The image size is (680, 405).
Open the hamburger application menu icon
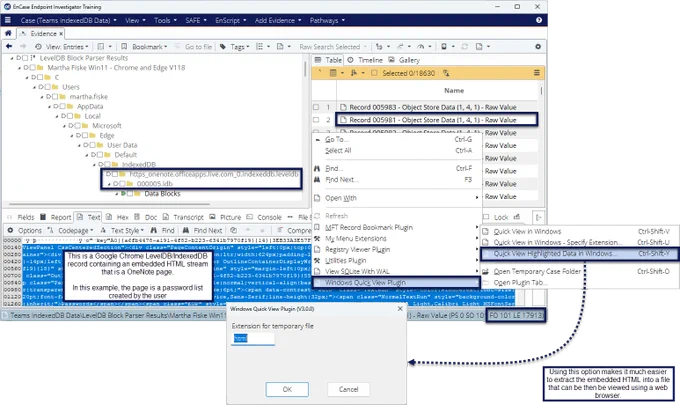[7, 20]
